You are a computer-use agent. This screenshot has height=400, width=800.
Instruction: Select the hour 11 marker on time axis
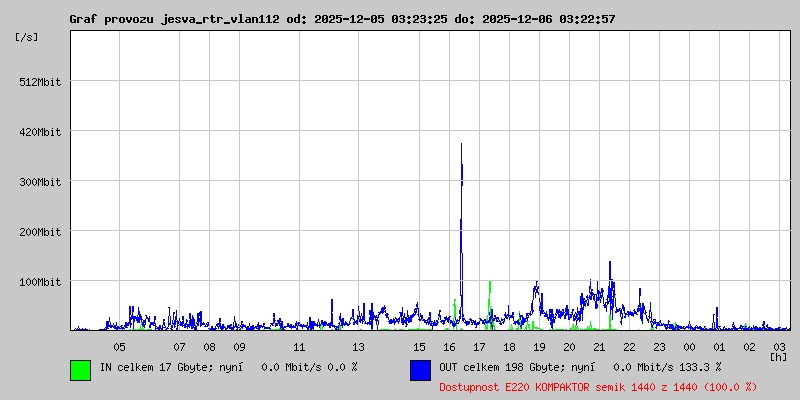(x=299, y=346)
